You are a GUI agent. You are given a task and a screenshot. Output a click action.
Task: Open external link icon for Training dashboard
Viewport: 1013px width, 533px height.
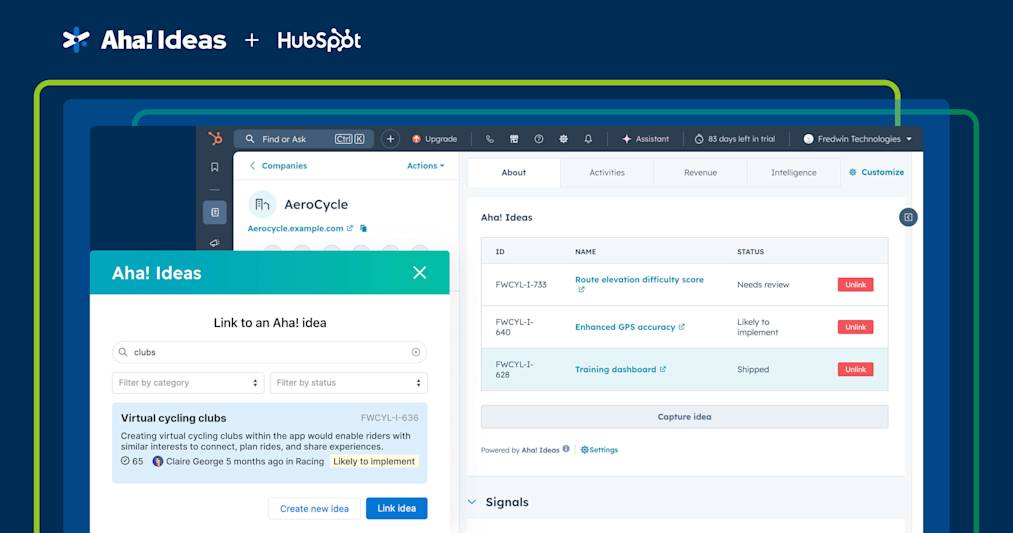[662, 370]
